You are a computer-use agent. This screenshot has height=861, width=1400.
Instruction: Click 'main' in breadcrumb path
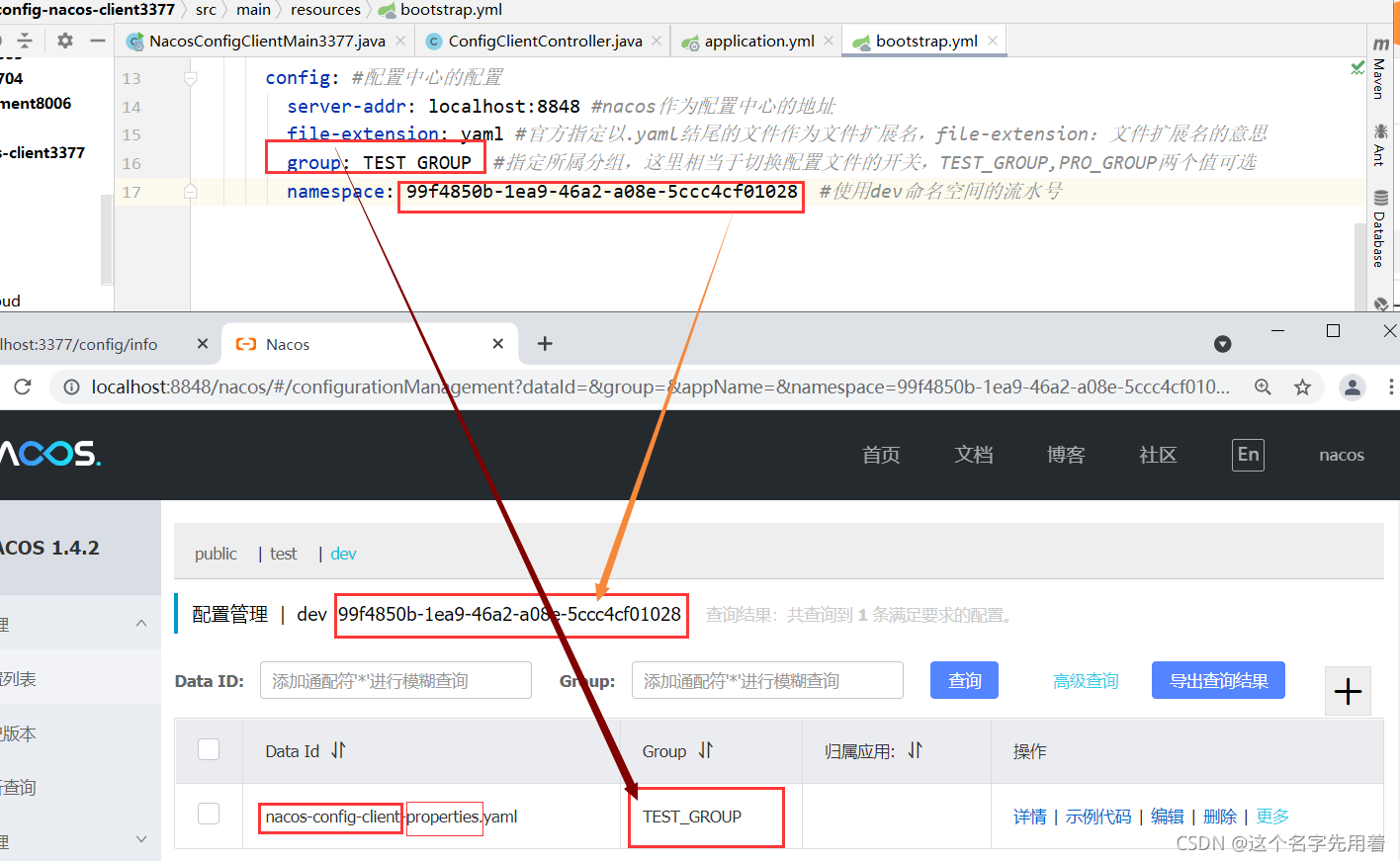[x=253, y=10]
